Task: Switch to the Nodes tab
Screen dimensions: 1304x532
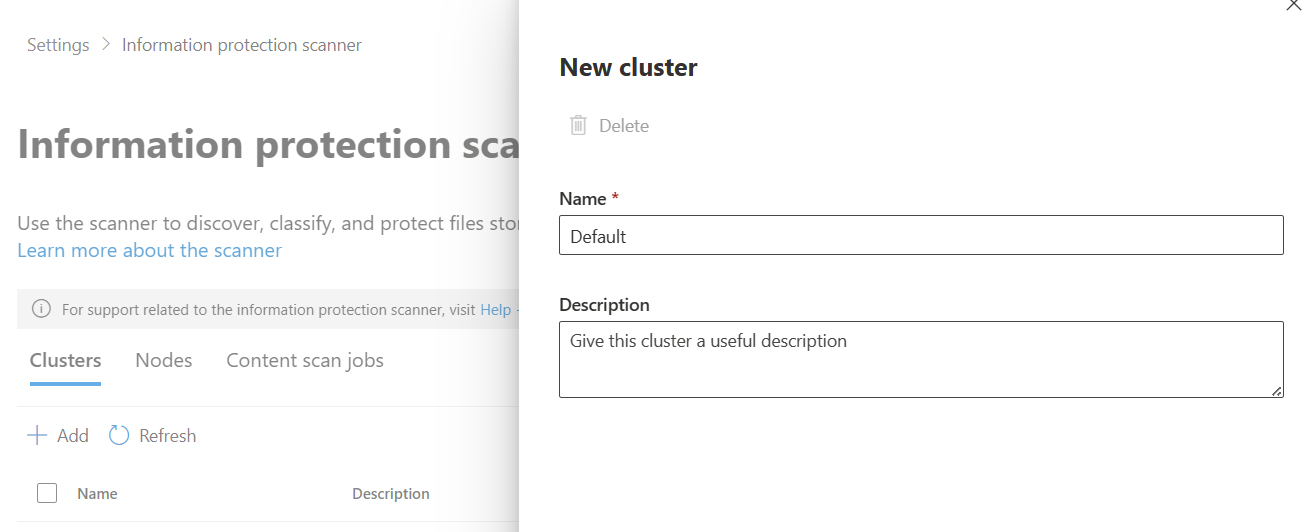Action: (x=164, y=360)
